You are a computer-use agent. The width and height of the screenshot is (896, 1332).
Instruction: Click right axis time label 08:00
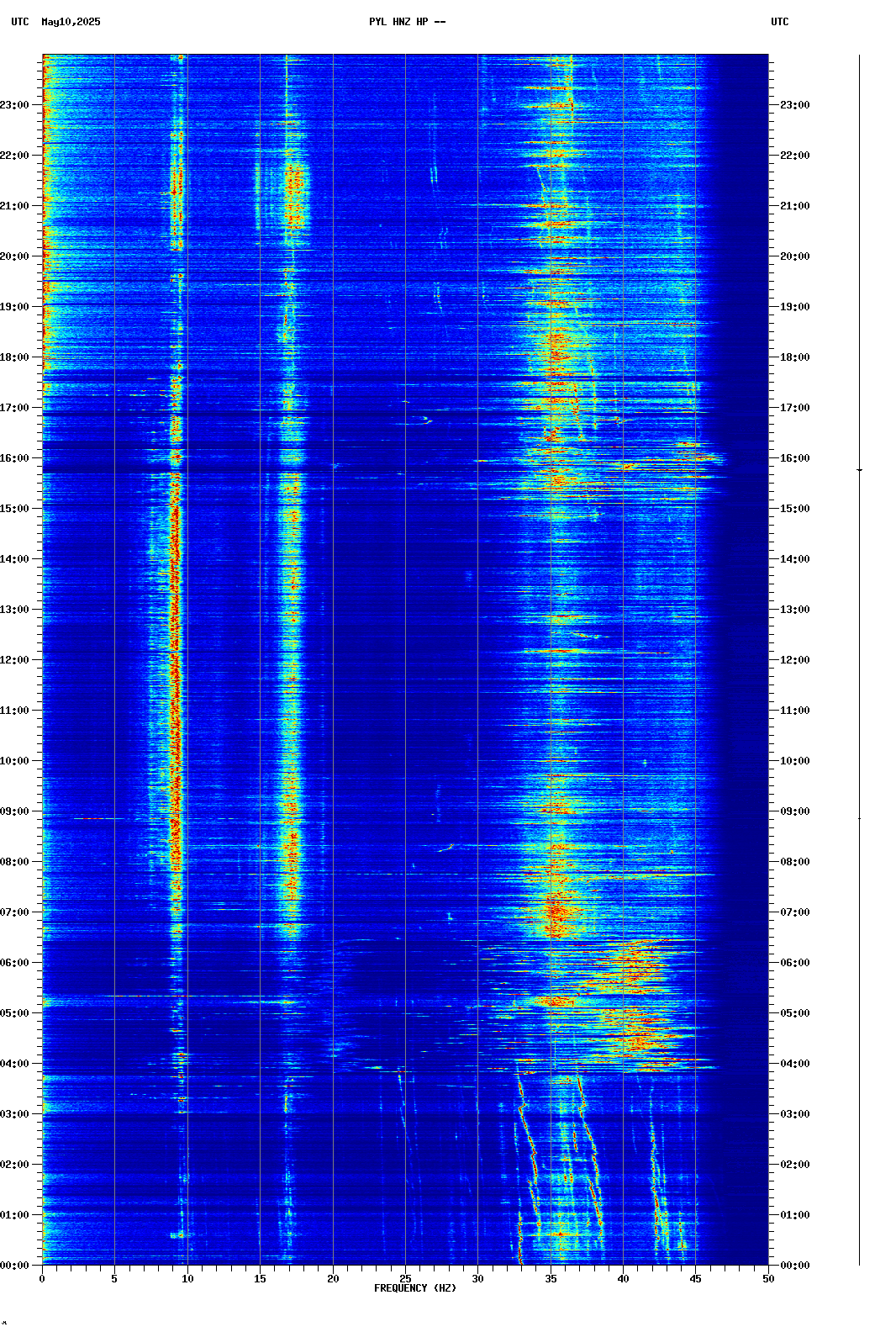pyautogui.click(x=795, y=862)
